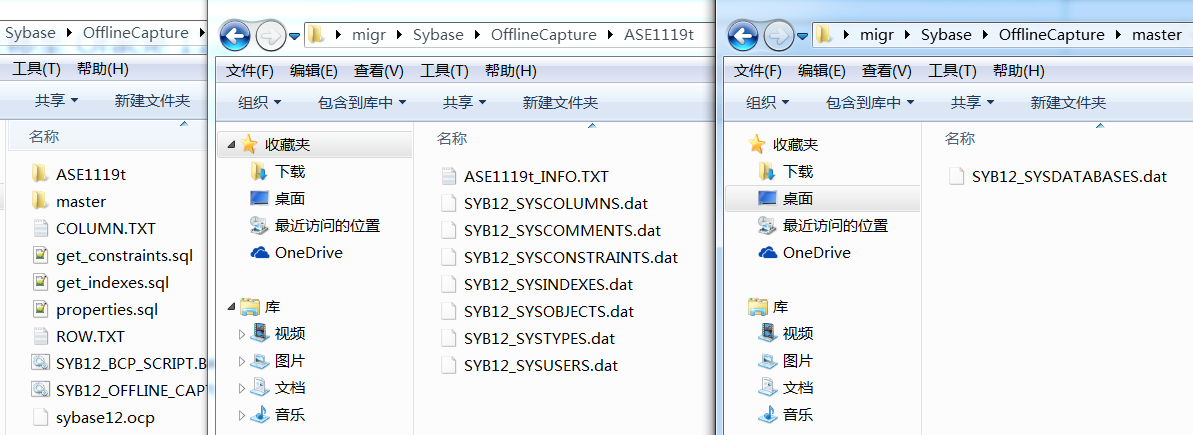Select get_constraints.sql file icon

(x=40, y=256)
